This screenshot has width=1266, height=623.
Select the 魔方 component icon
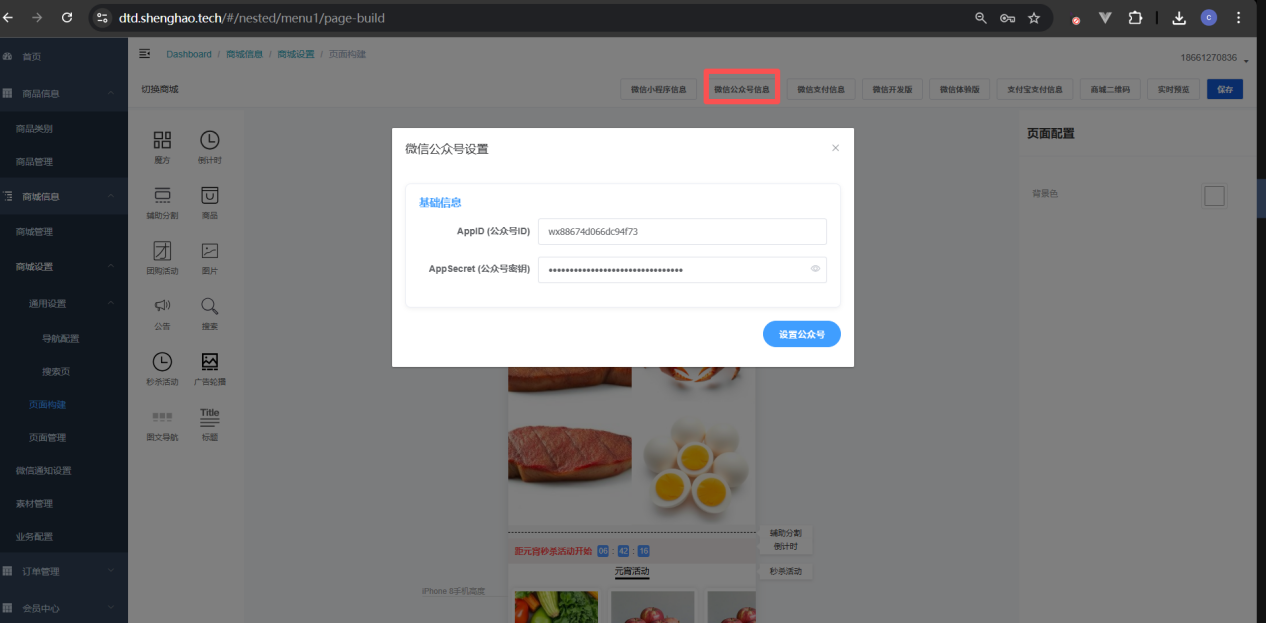(x=162, y=141)
